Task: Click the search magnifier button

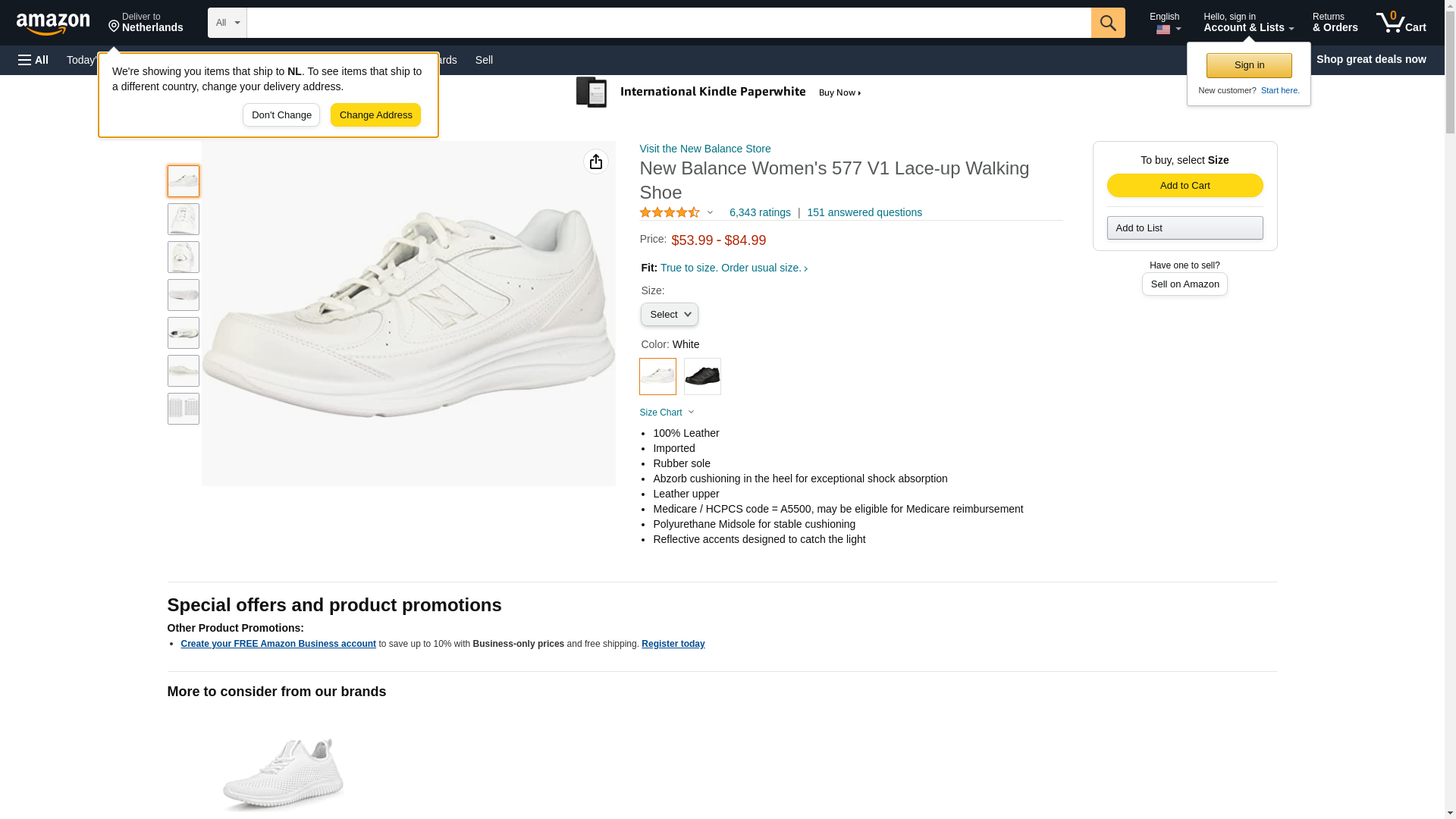Action: tap(1107, 23)
